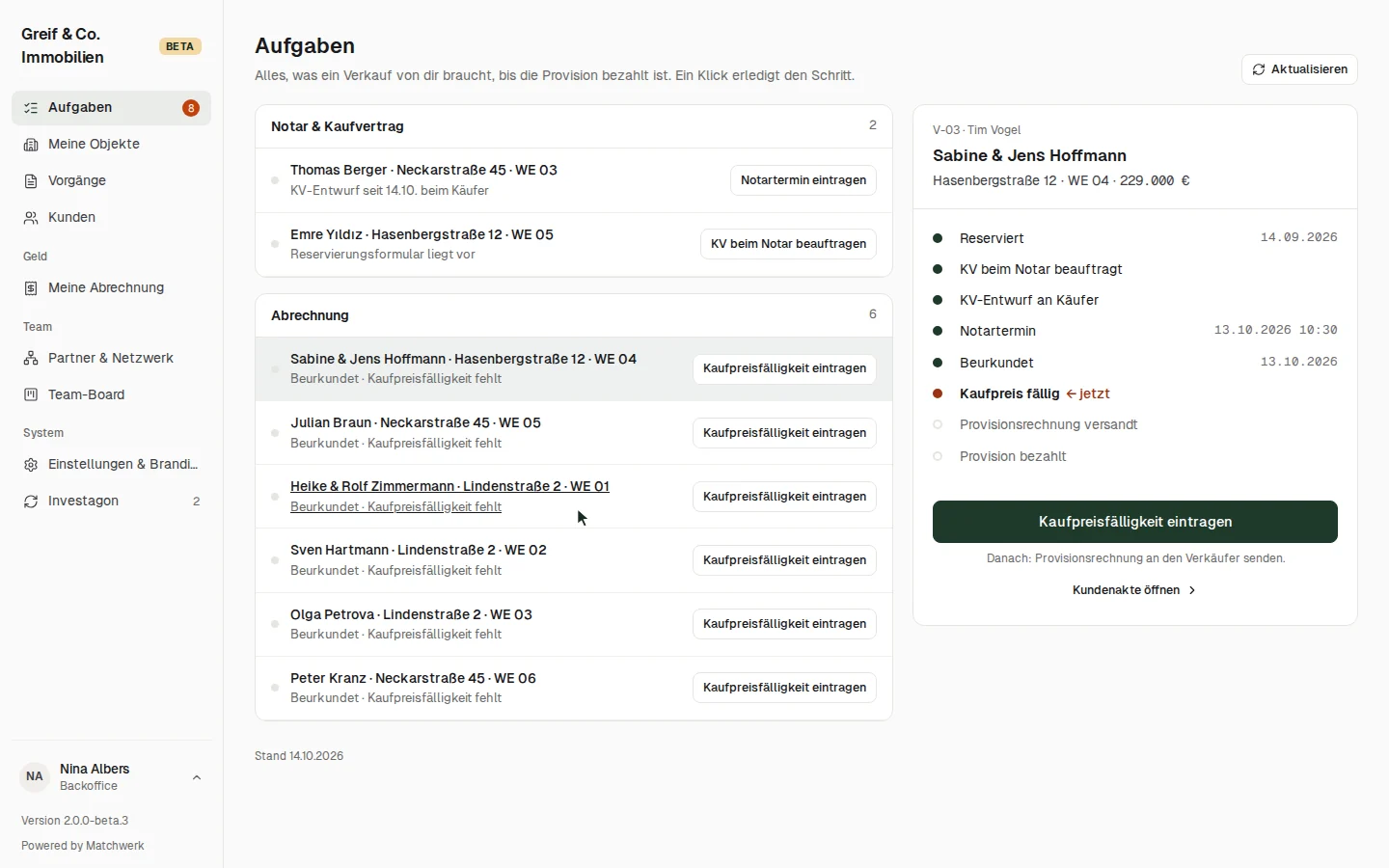Click Kaufpreisfälligkeit eintragen for Olga Petrova
The height and width of the screenshot is (868, 1389).
(784, 624)
